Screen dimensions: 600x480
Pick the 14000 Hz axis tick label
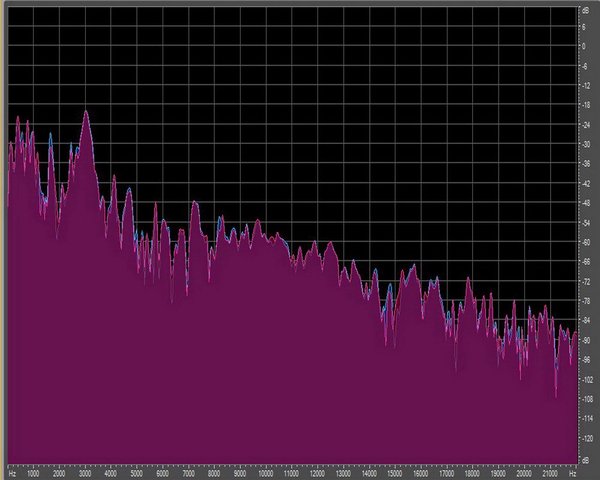[x=369, y=474]
